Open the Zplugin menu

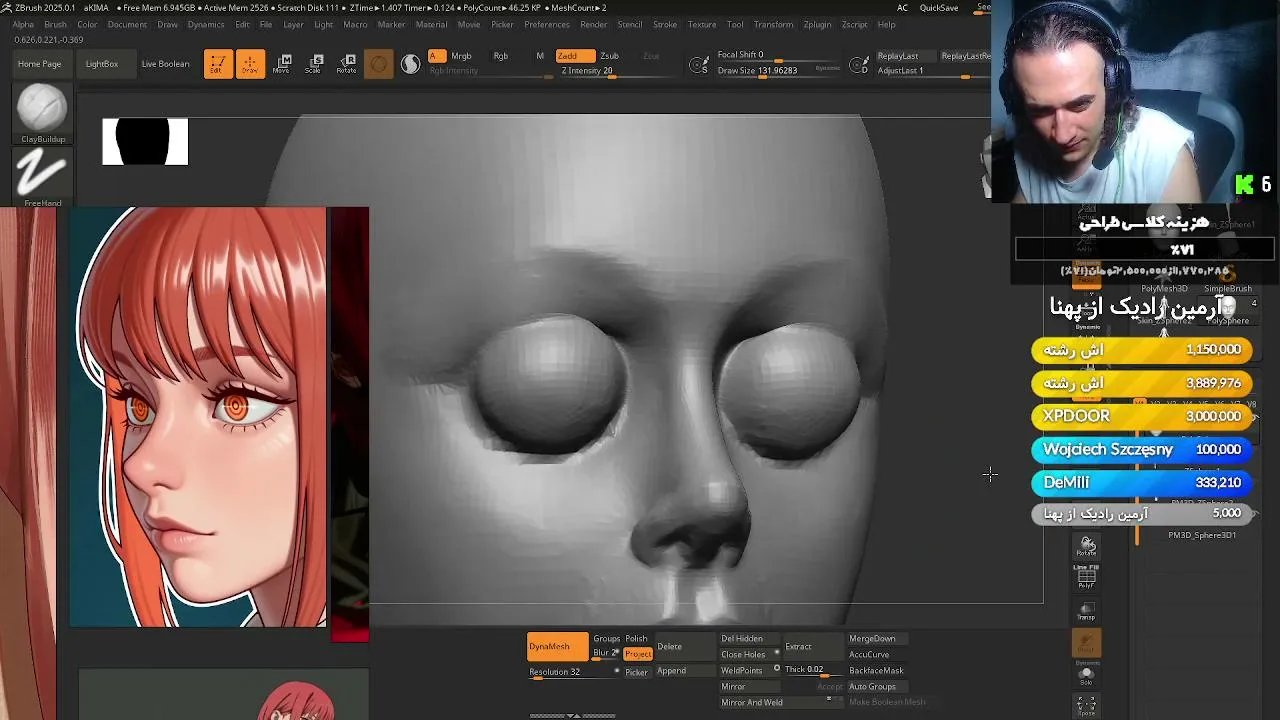[x=817, y=24]
